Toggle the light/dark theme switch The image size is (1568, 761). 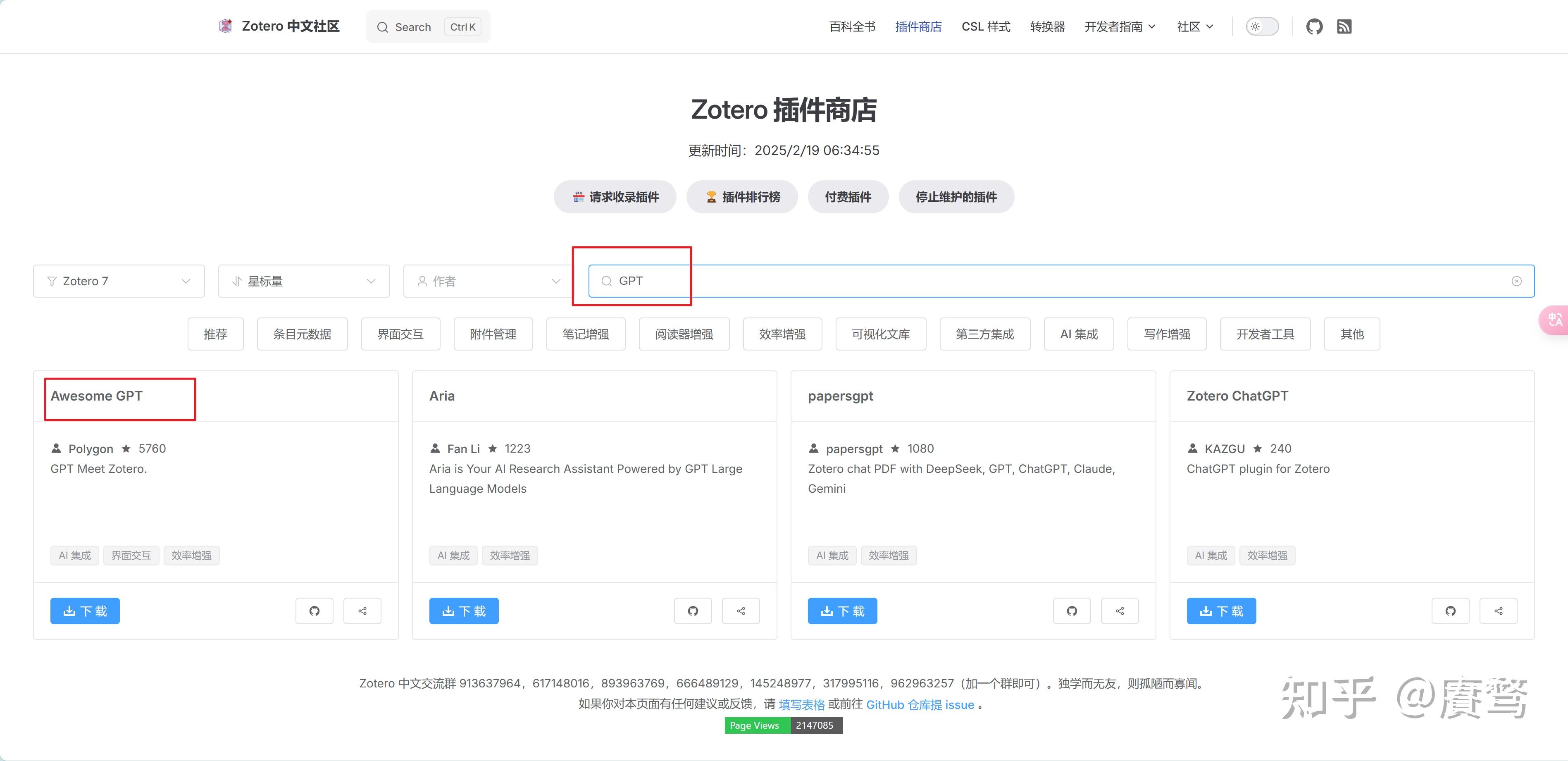(x=1262, y=26)
